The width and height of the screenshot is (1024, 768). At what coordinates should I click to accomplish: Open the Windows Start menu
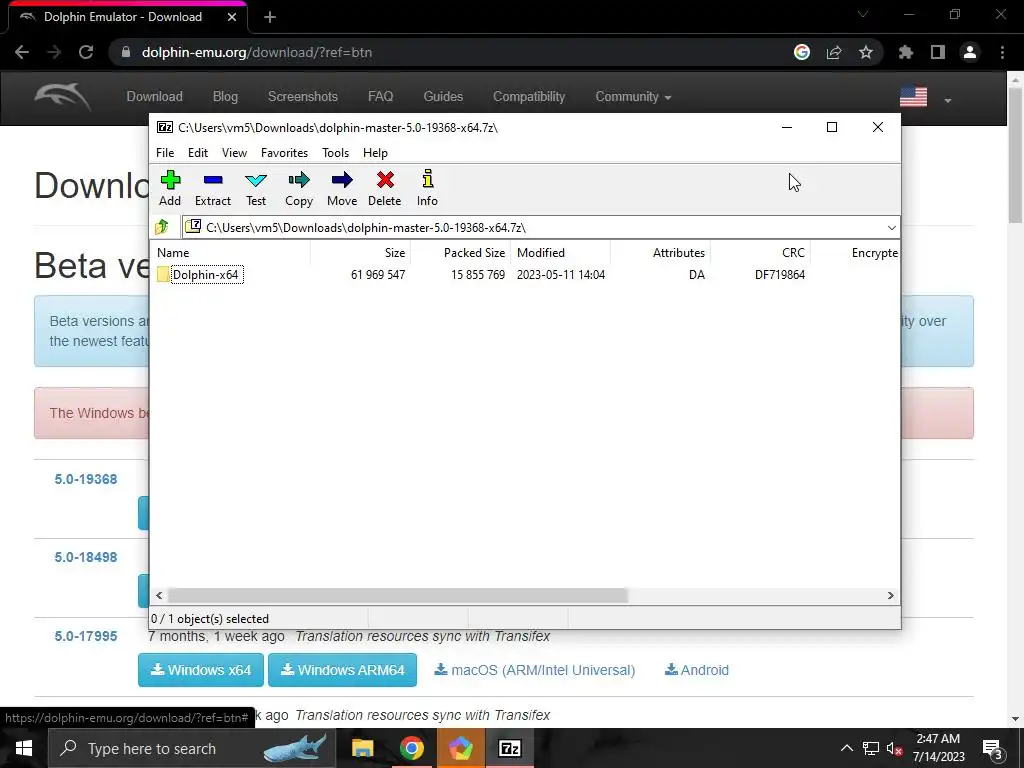coord(24,748)
